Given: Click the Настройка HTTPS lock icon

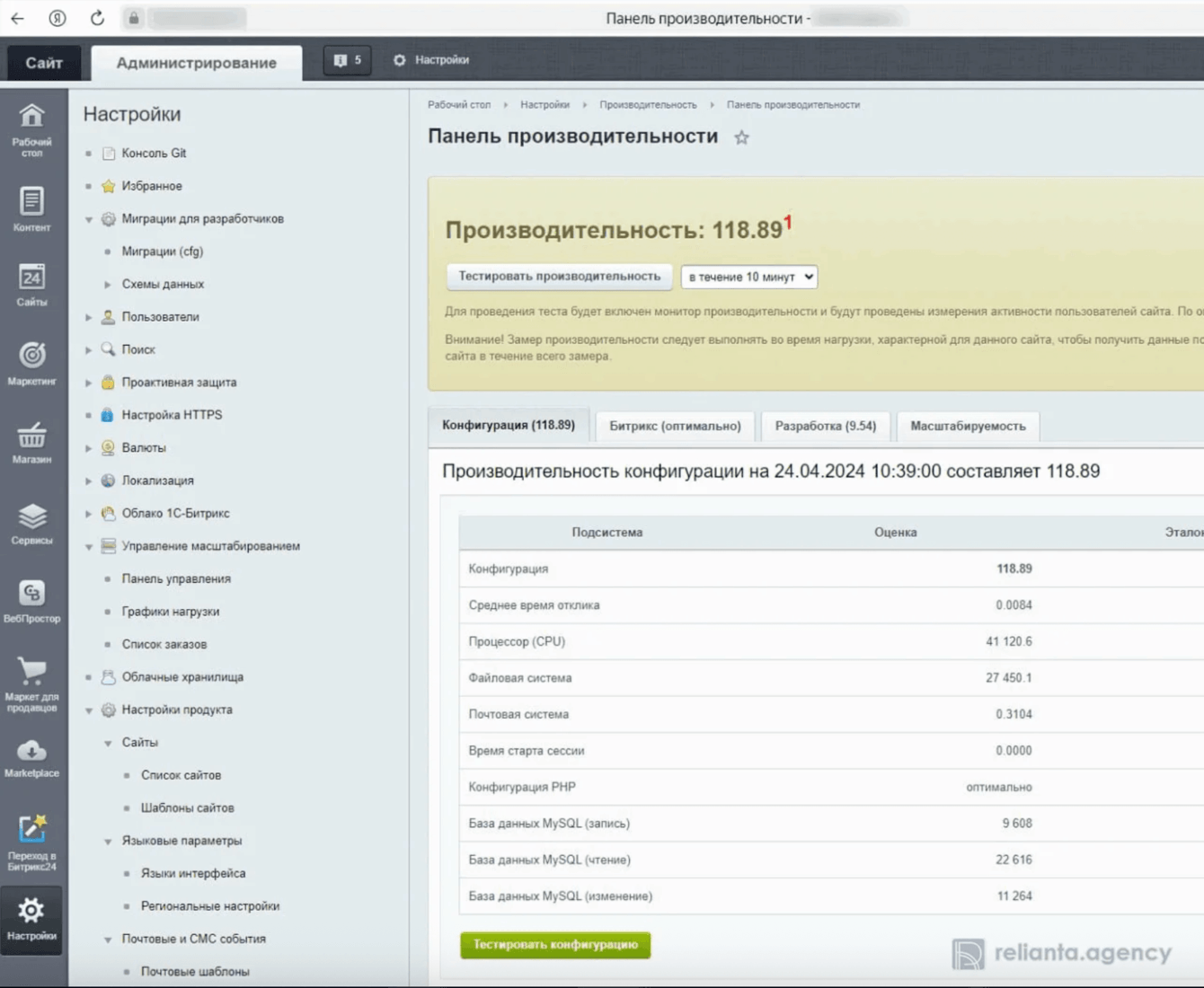Looking at the screenshot, I should pos(108,415).
